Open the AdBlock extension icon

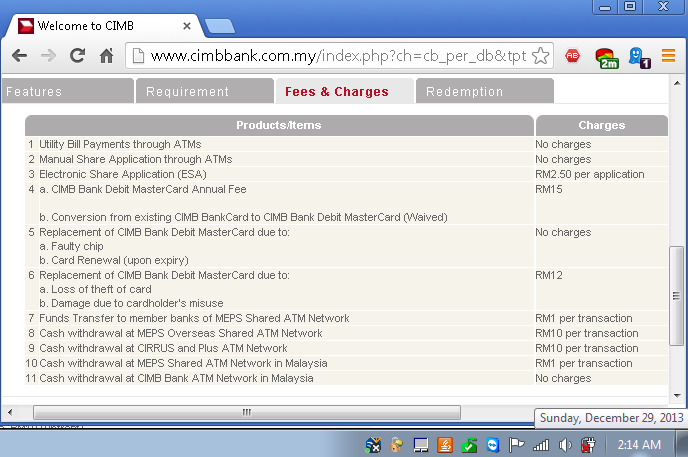tap(572, 56)
